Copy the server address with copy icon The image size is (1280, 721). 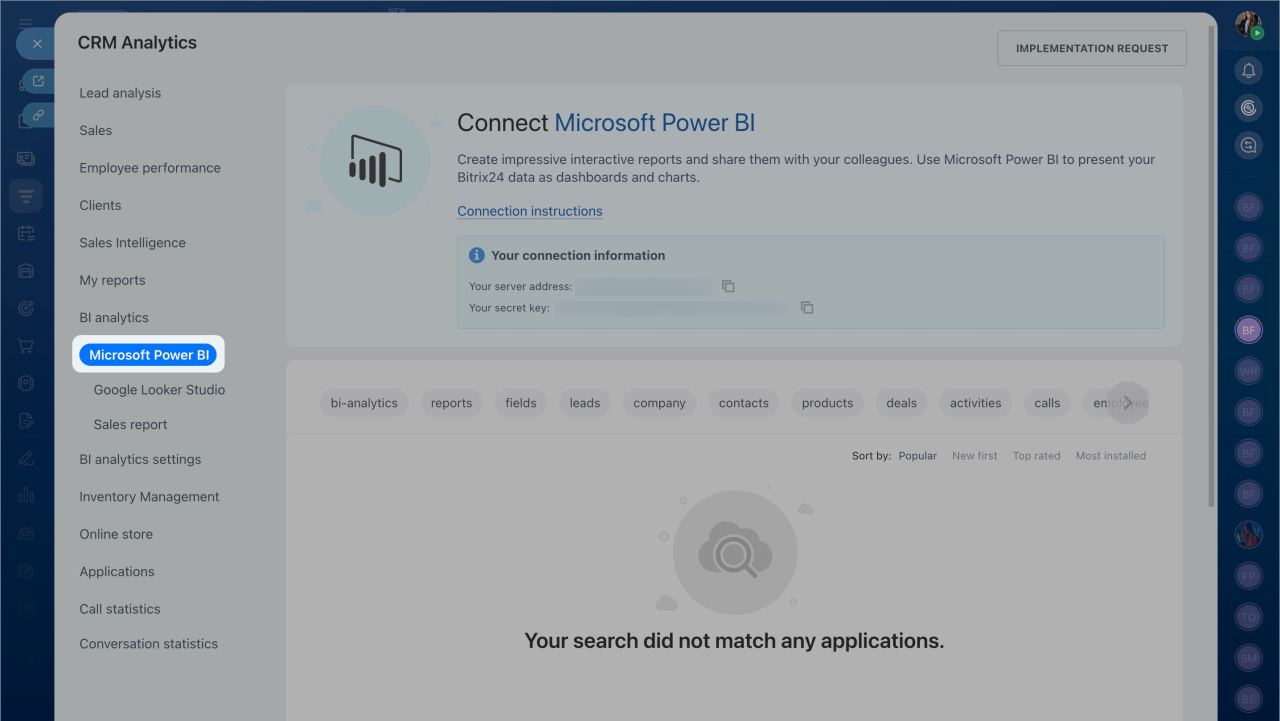(728, 286)
